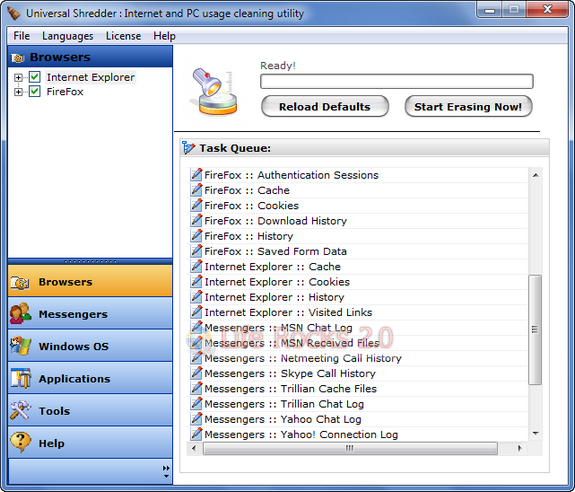The height and width of the screenshot is (492, 575).
Task: Click the erasing progress bar
Action: point(397,81)
